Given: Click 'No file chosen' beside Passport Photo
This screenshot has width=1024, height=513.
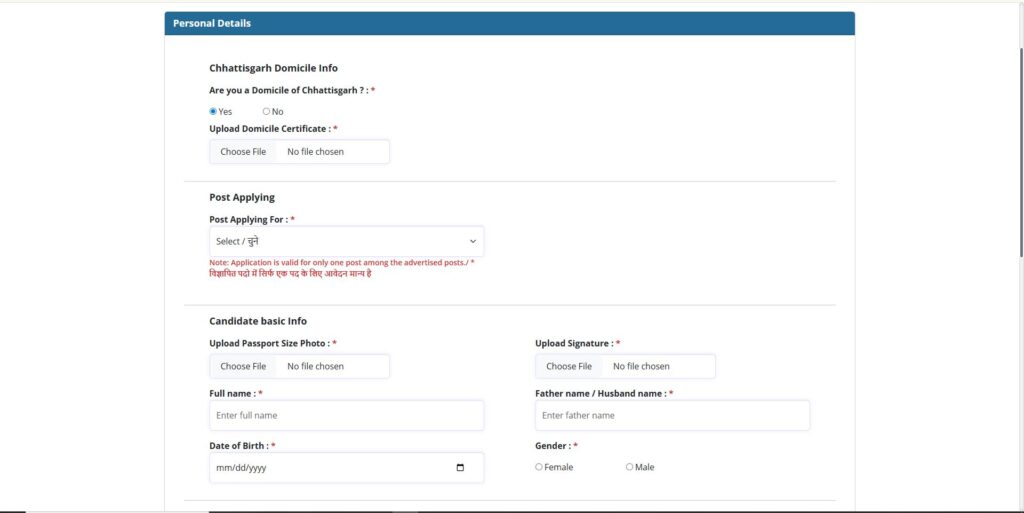Looking at the screenshot, I should pos(315,366).
